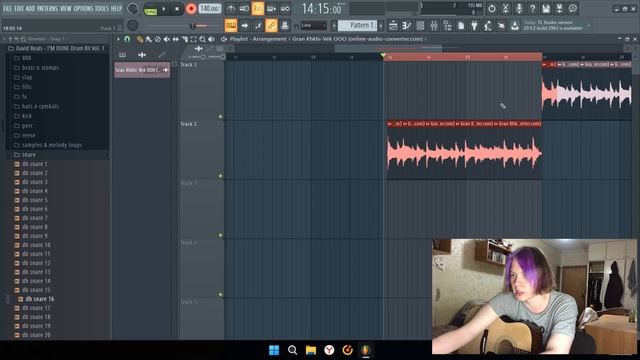Open the TOOLS menu
Image resolution: width=640 pixels, height=360 pixels.
102,9
